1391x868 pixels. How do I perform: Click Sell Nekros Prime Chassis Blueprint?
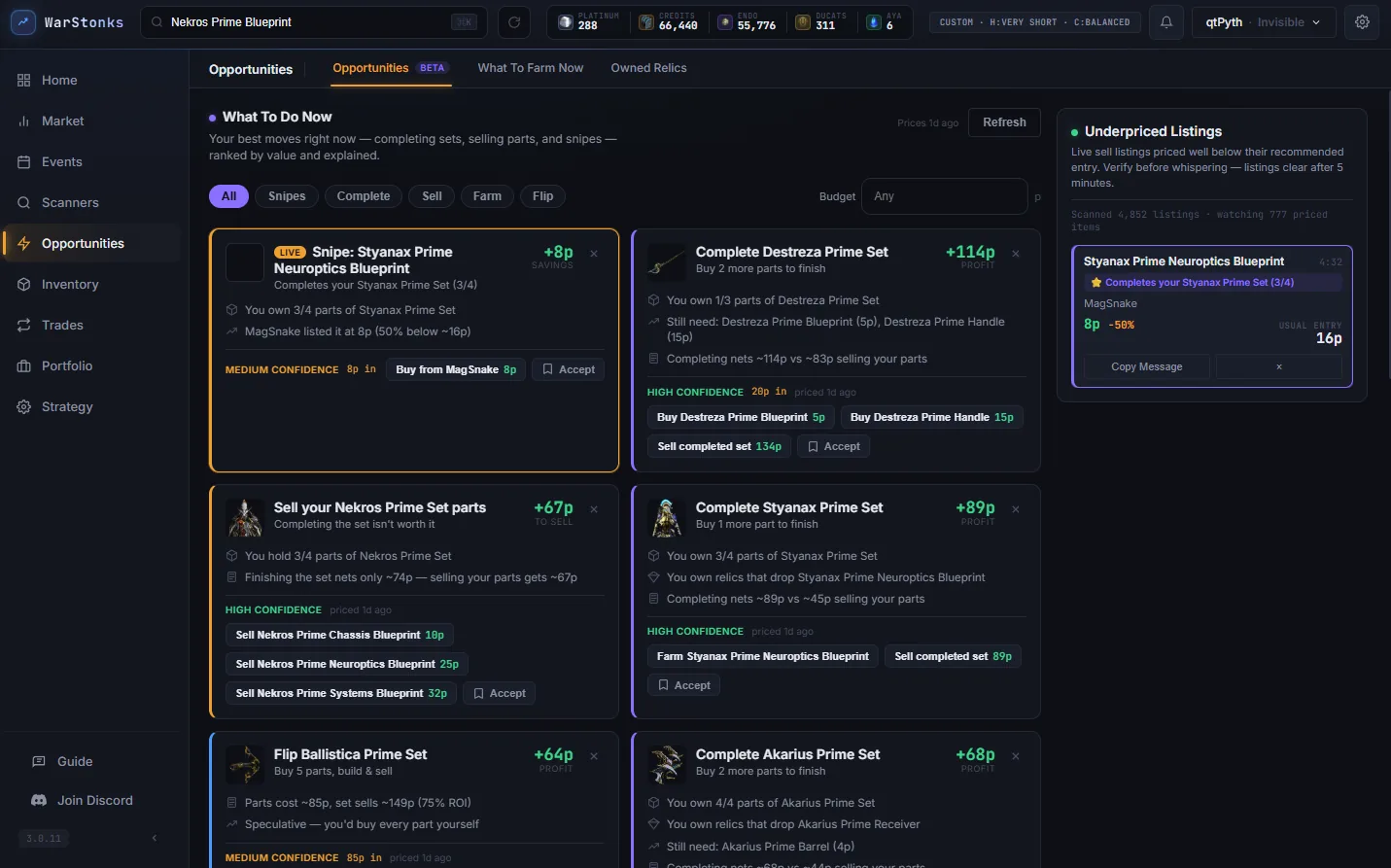(x=339, y=635)
